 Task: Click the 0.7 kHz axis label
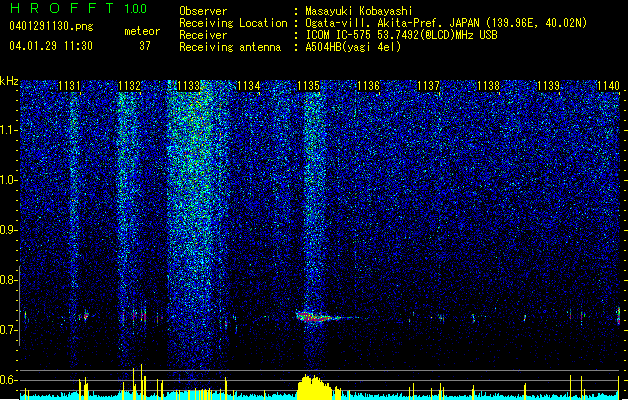(x=8, y=330)
